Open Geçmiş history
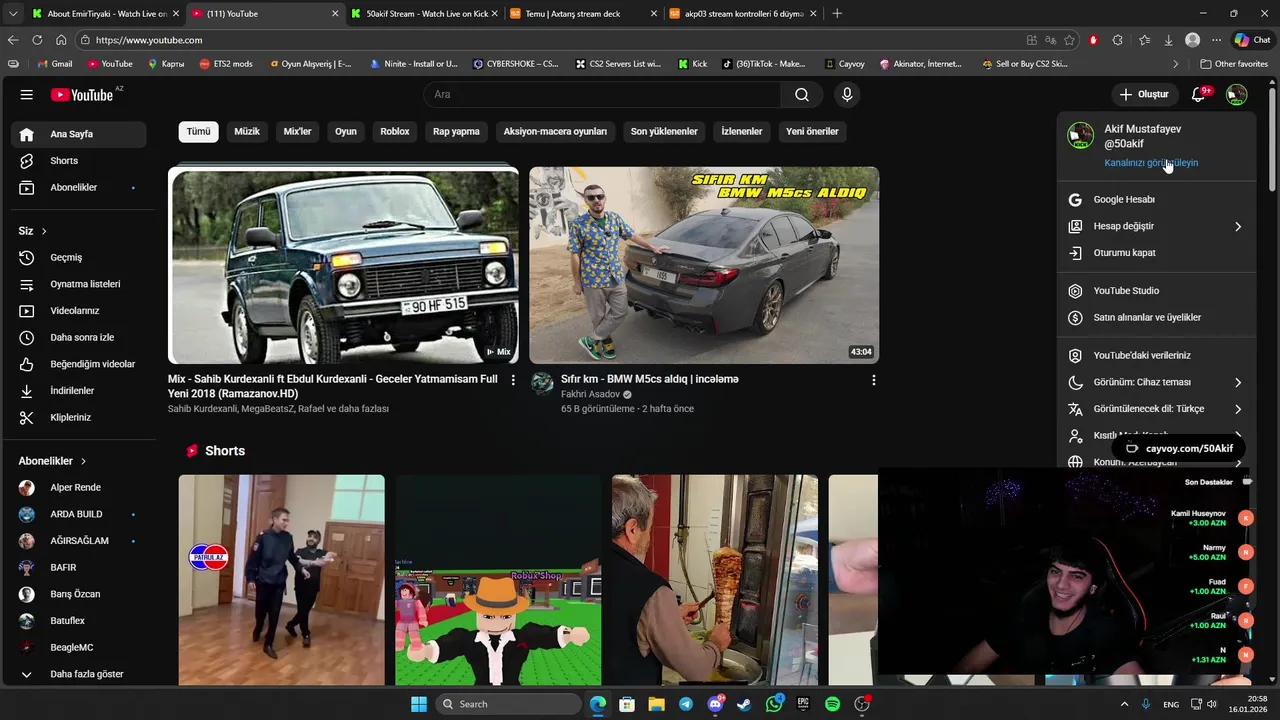This screenshot has height=720, width=1280. 79,257
